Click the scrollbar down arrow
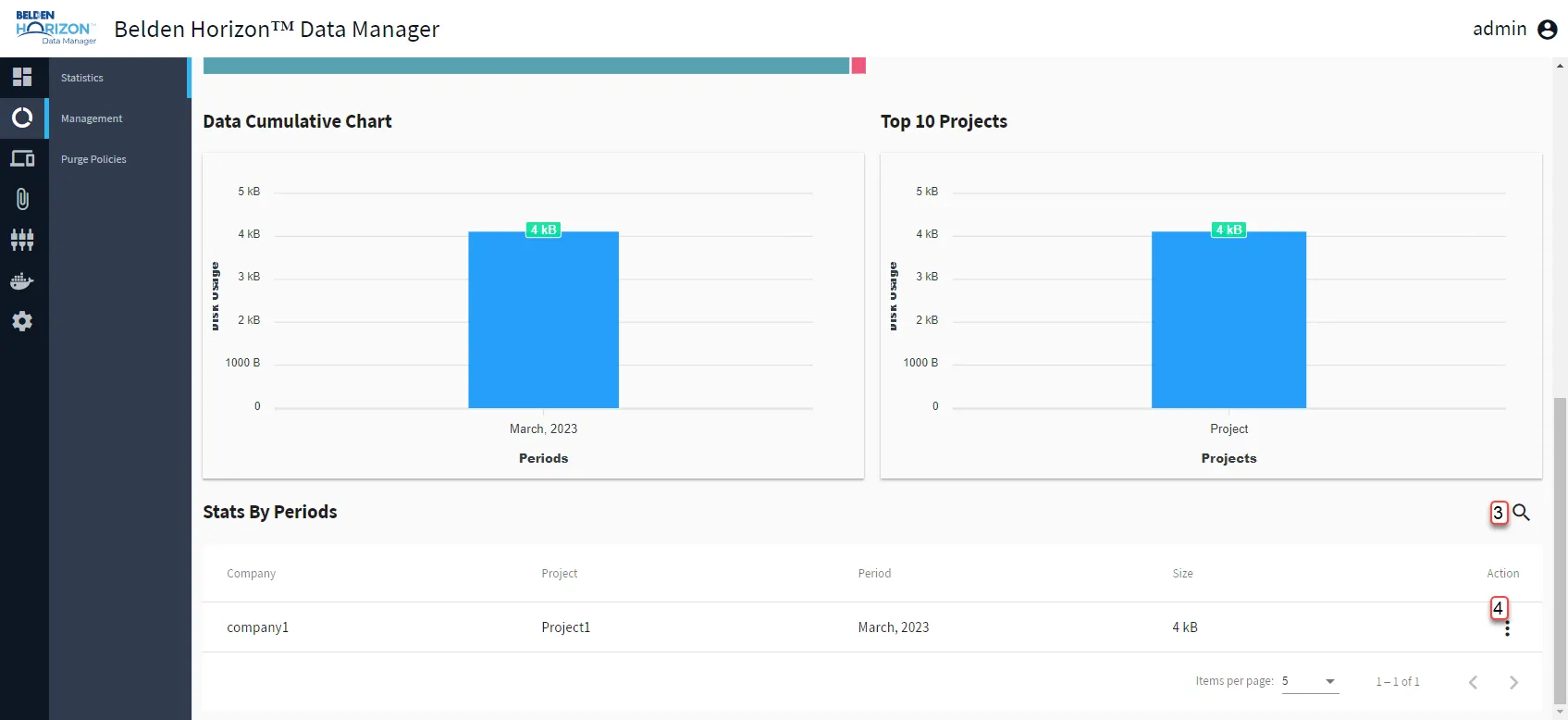 pyautogui.click(x=1561, y=713)
